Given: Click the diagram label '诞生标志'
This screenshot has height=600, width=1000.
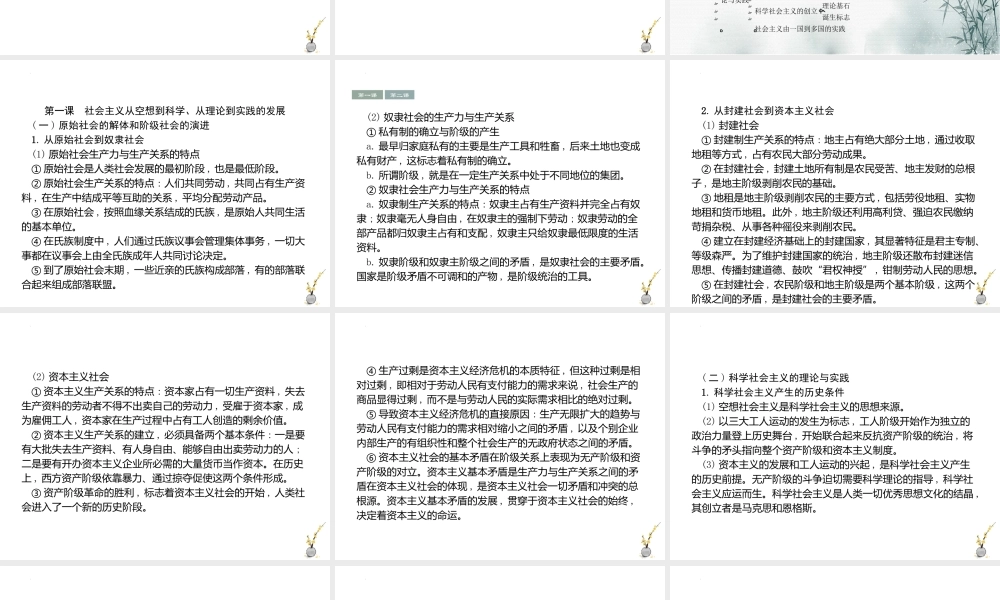Looking at the screenshot, I should point(836,17).
